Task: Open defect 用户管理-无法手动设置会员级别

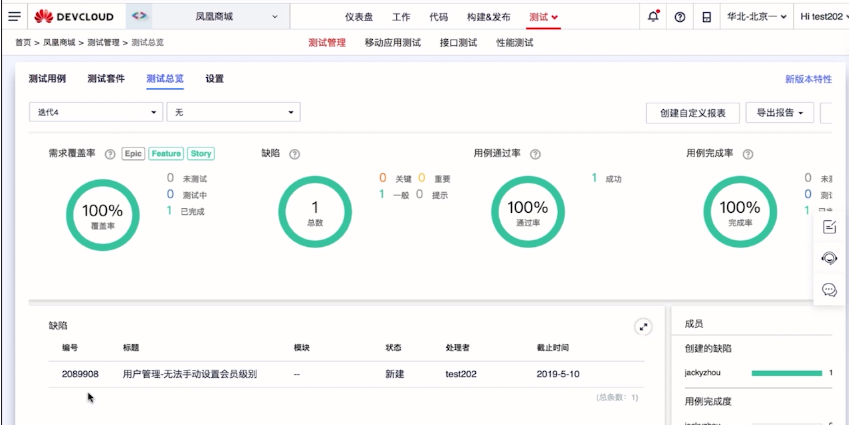Action: 190,374
